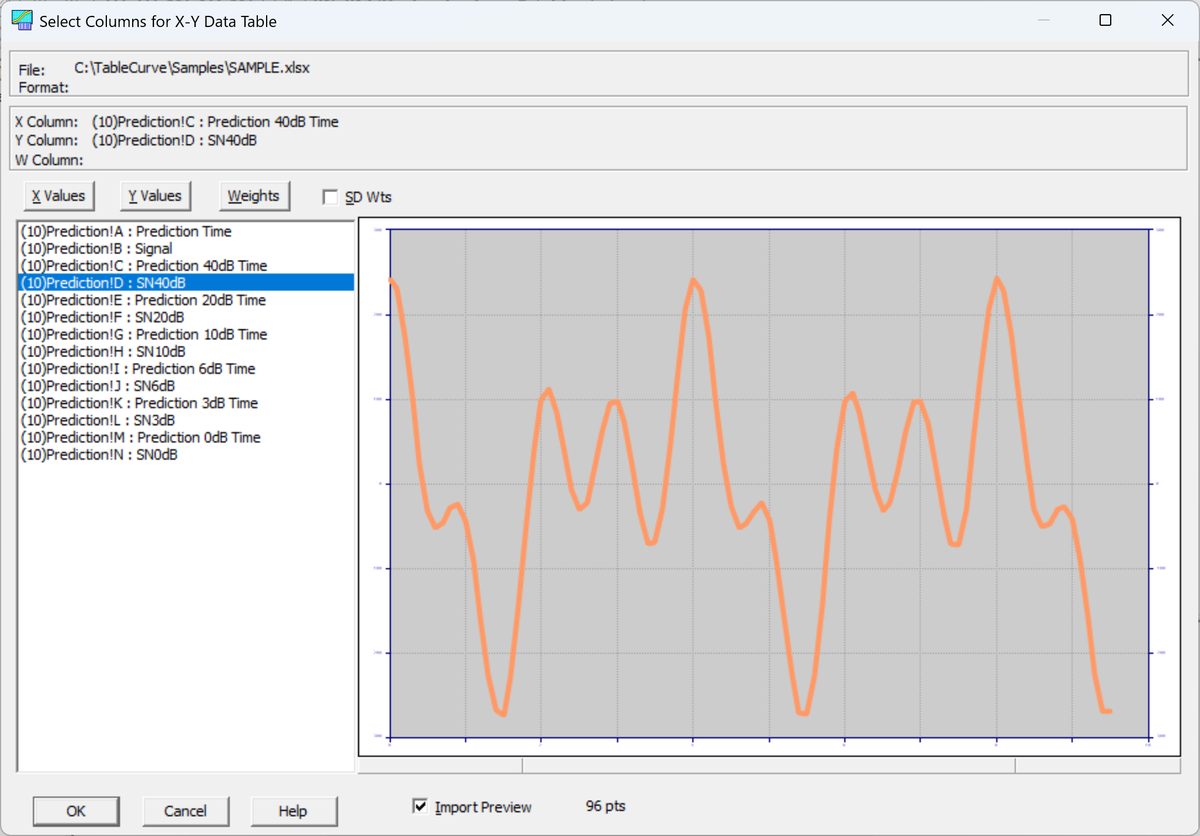Select column M : Prediction 0dB Time
The height and width of the screenshot is (836, 1200).
(x=186, y=437)
